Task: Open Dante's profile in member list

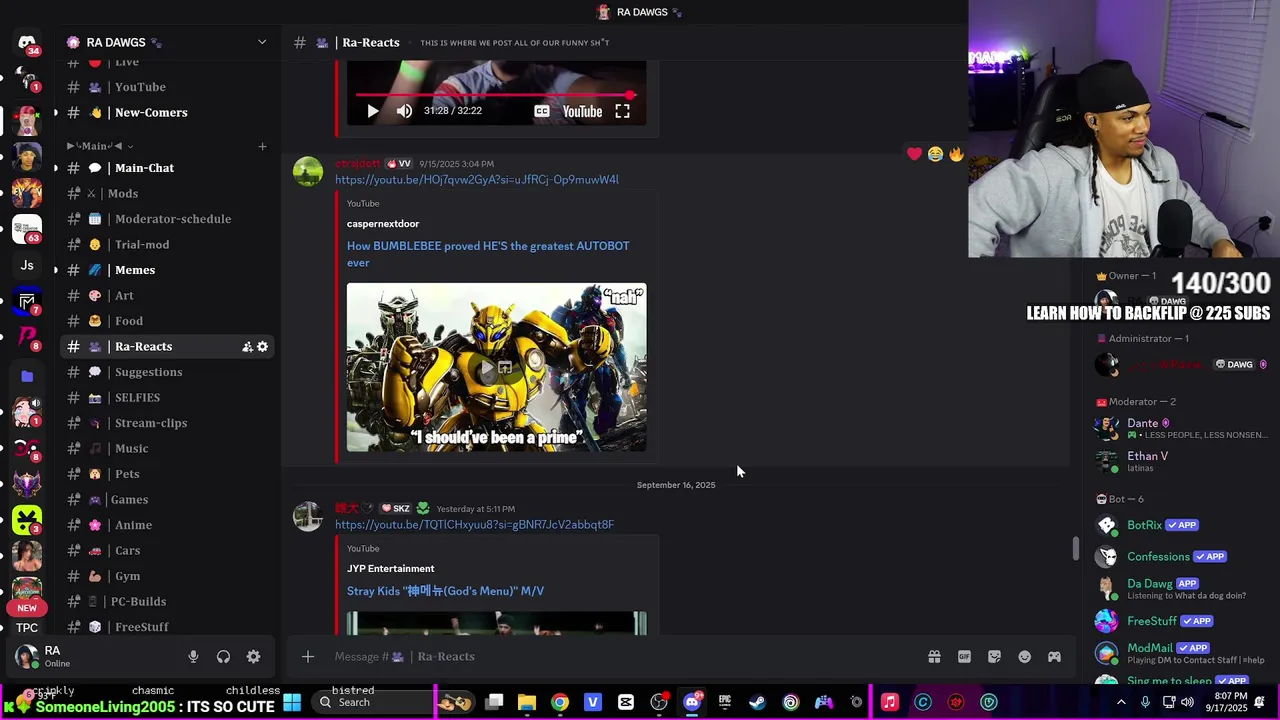Action: tap(1180, 428)
